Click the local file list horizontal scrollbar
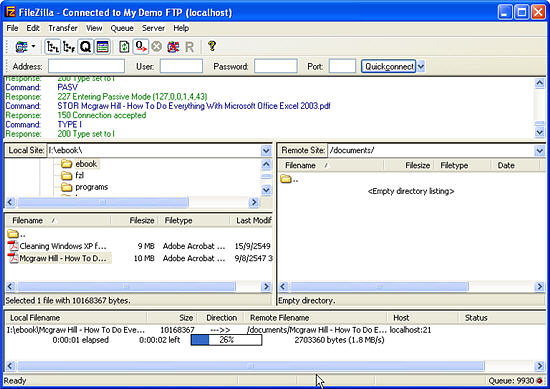The width and height of the screenshot is (550, 389). point(126,287)
